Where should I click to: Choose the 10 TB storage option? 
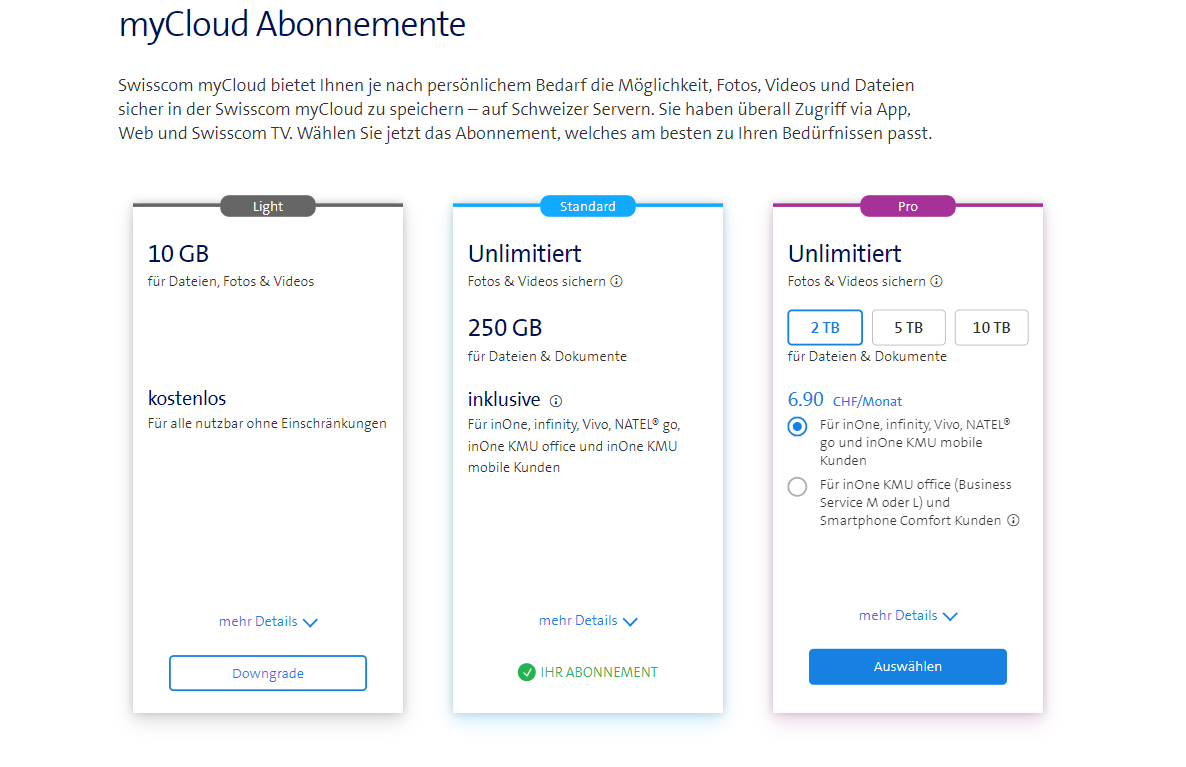991,328
